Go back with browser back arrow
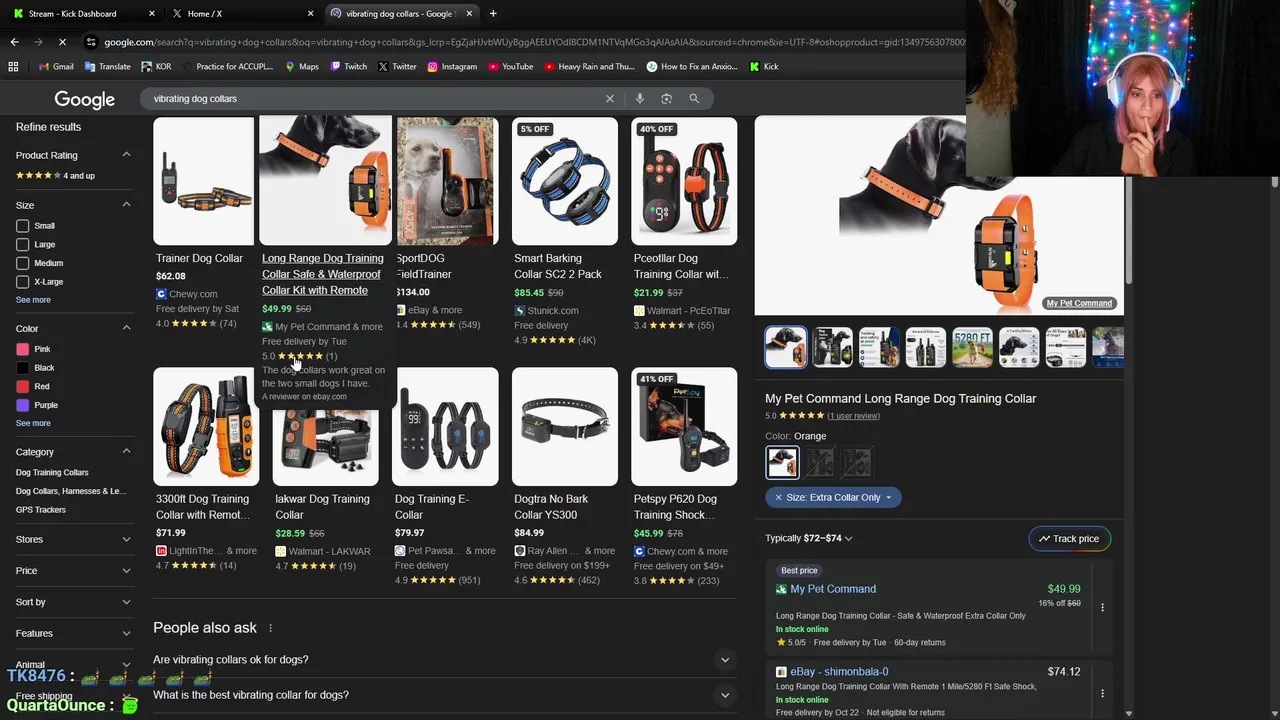Image resolution: width=1280 pixels, height=720 pixels. [x=14, y=42]
